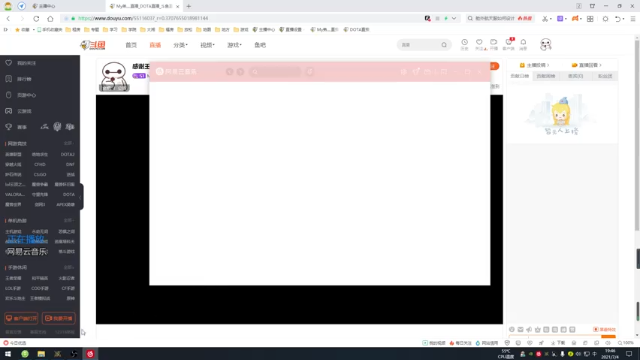Expand the 游戏 dropdown in the site nav

pyautogui.click(x=234, y=45)
